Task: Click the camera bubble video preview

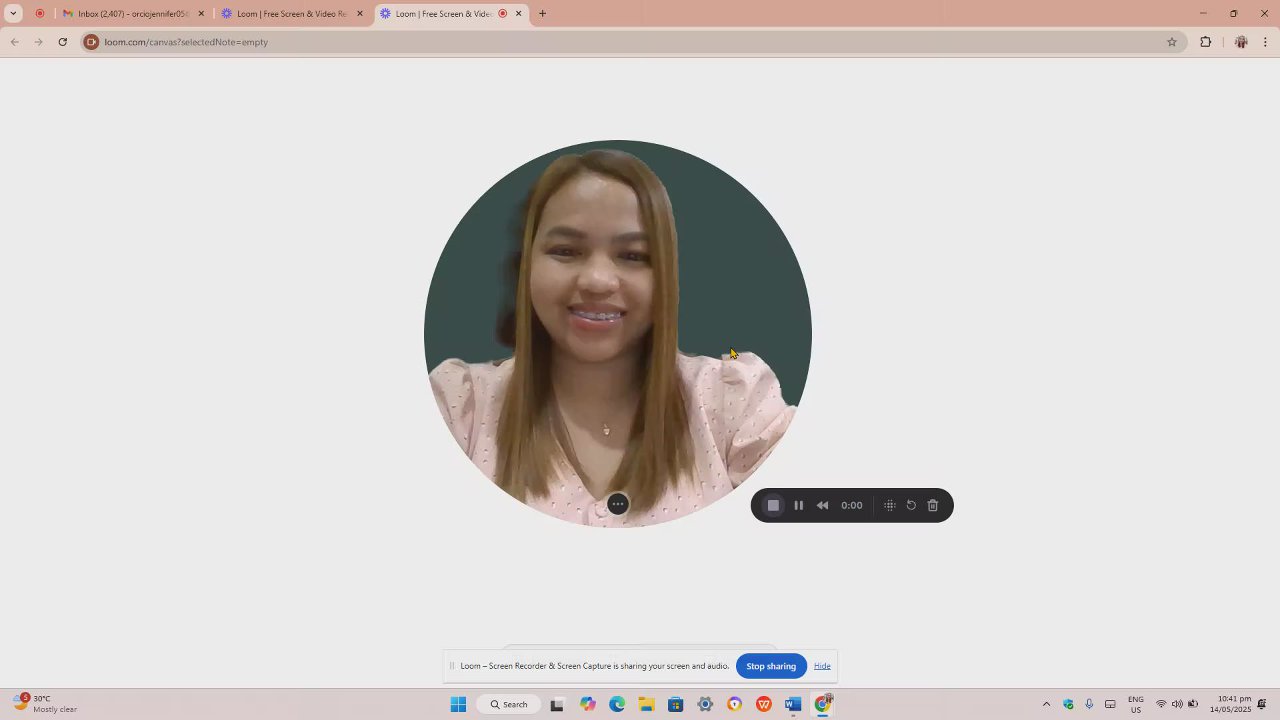Action: point(618,334)
